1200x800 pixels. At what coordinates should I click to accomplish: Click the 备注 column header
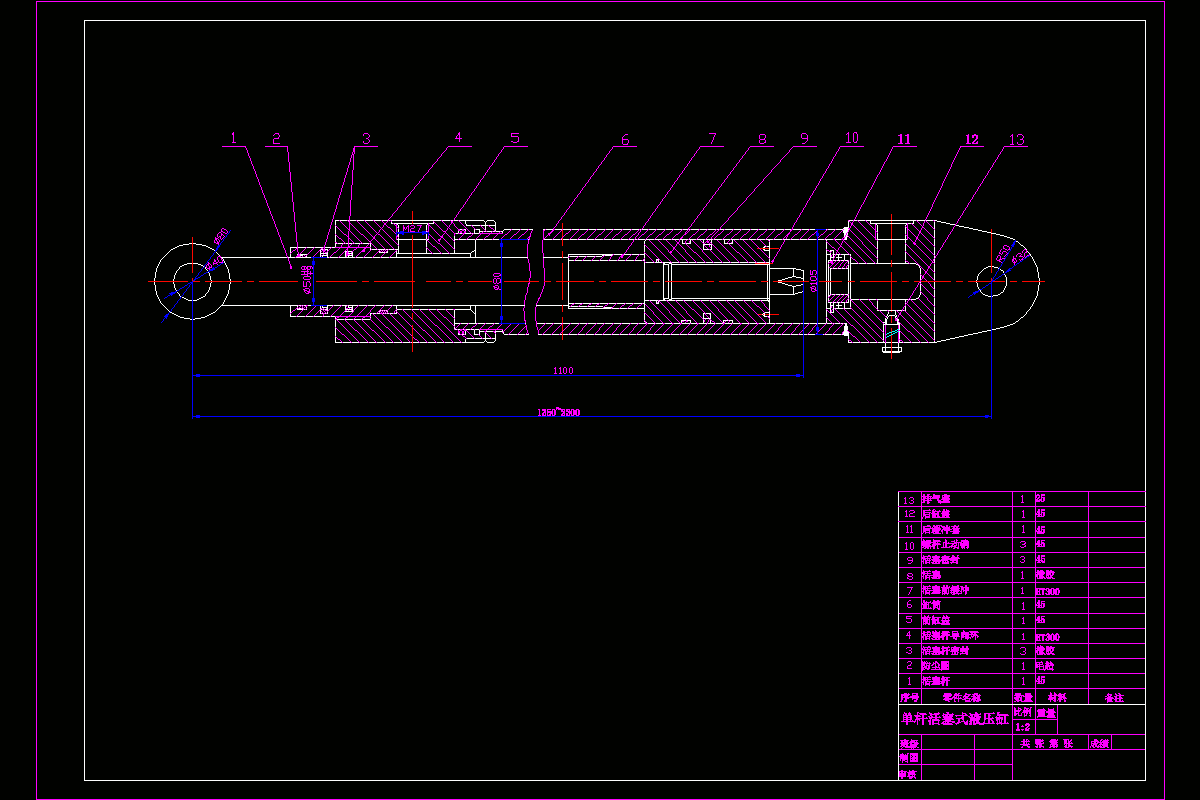pos(1114,697)
